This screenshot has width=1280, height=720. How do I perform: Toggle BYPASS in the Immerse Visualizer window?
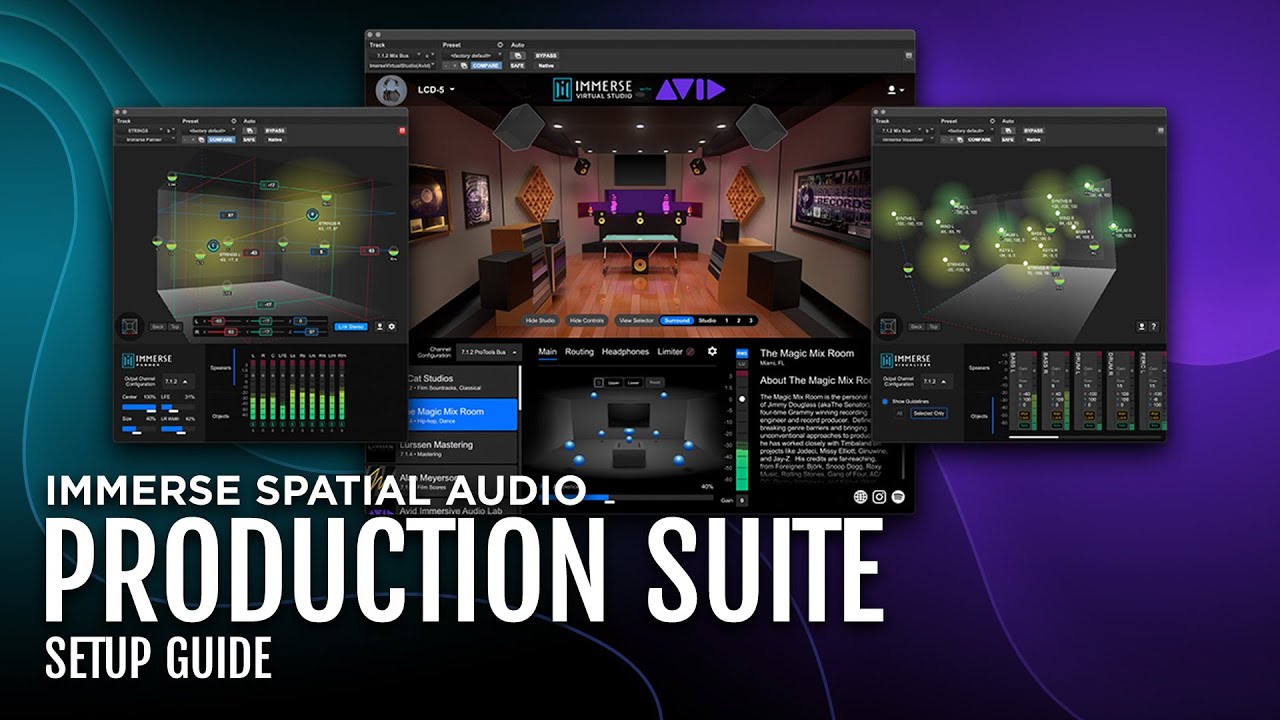pyautogui.click(x=1033, y=130)
